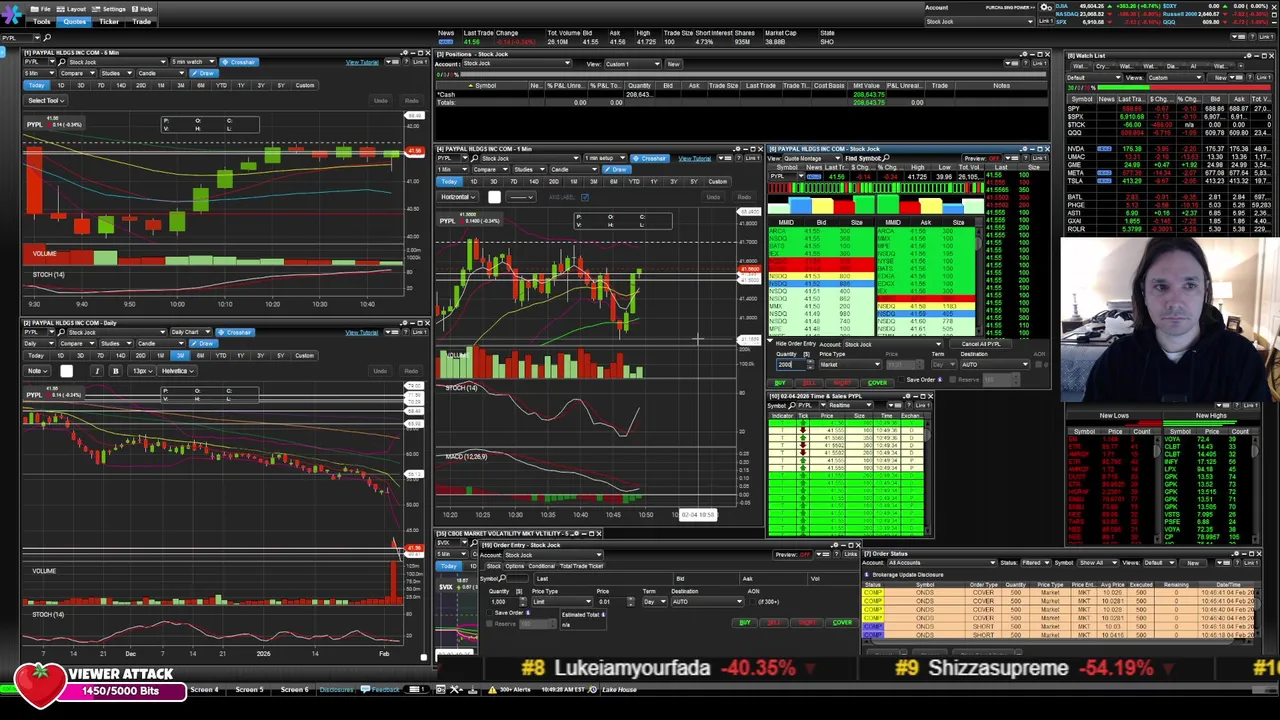The height and width of the screenshot is (720, 1280).
Task: Click SHORT button in Order Entry window
Action: pyautogui.click(x=807, y=623)
